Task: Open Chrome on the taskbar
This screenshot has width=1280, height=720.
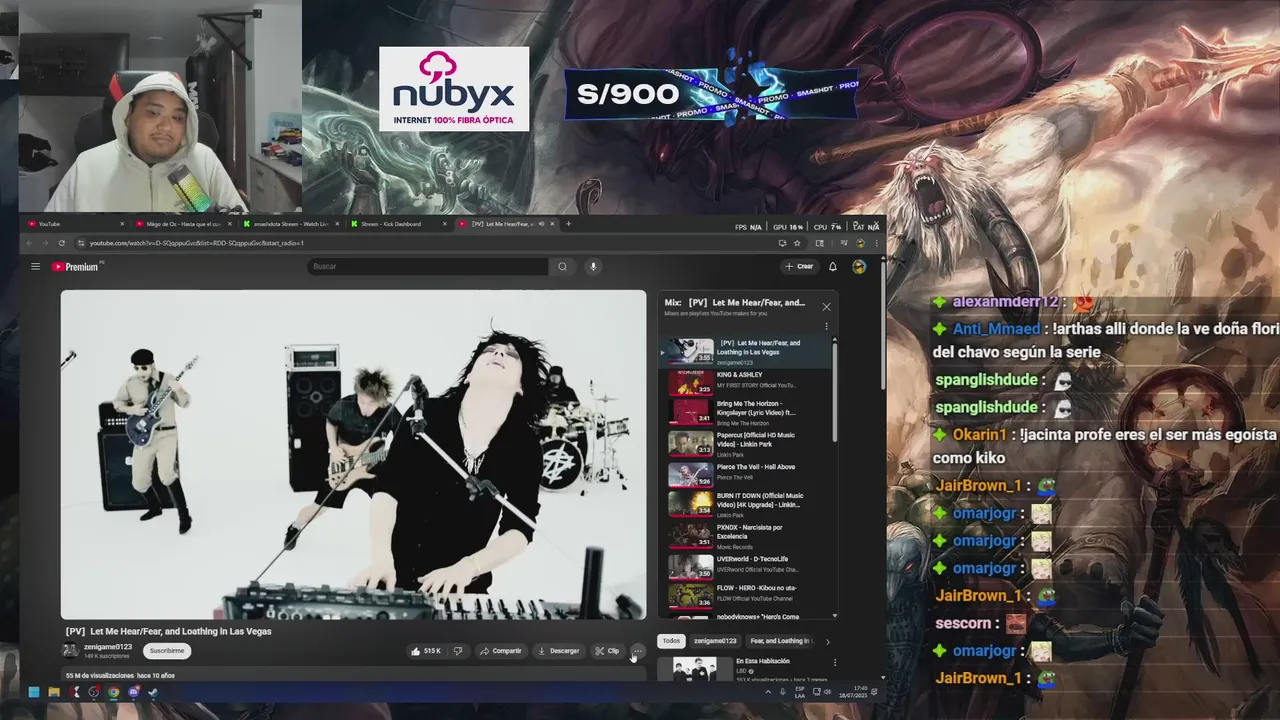Action: 113,692
